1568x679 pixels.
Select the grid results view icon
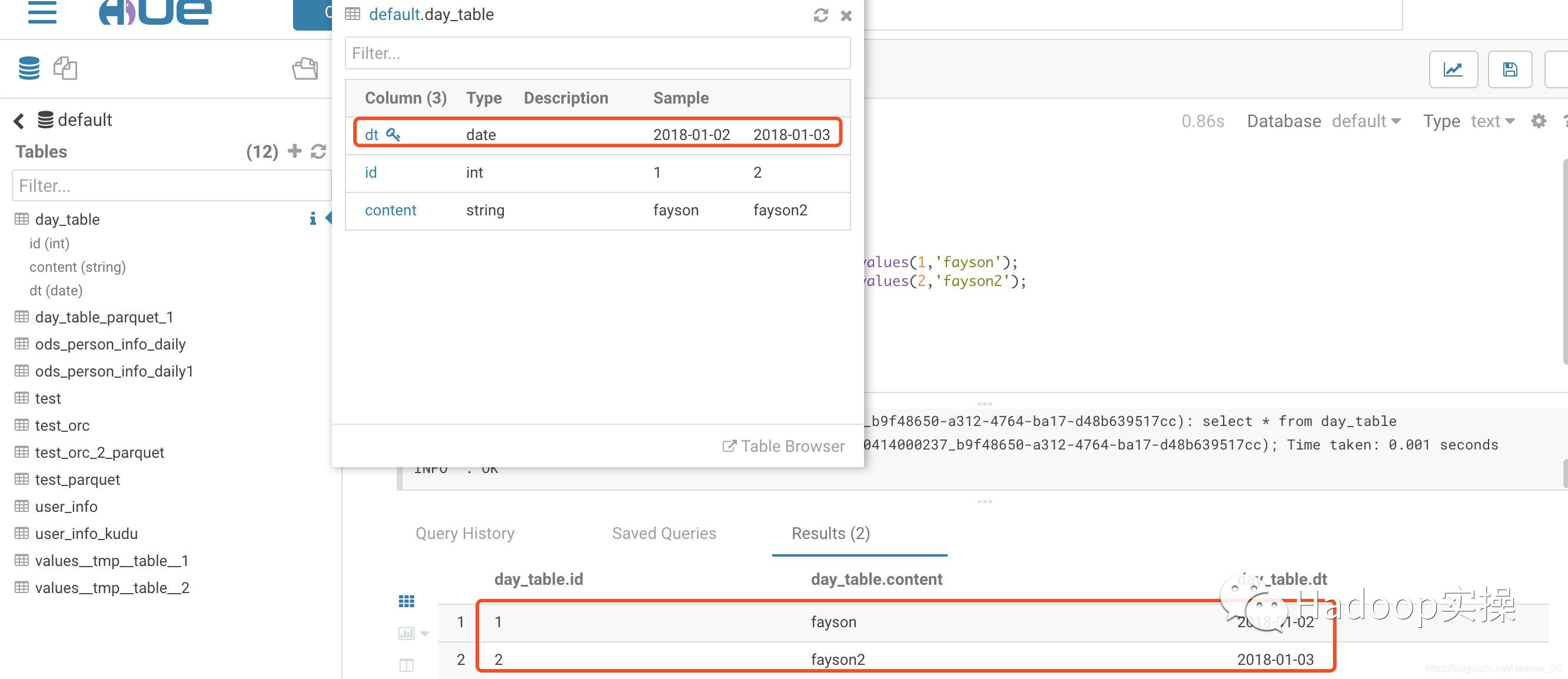(406, 601)
